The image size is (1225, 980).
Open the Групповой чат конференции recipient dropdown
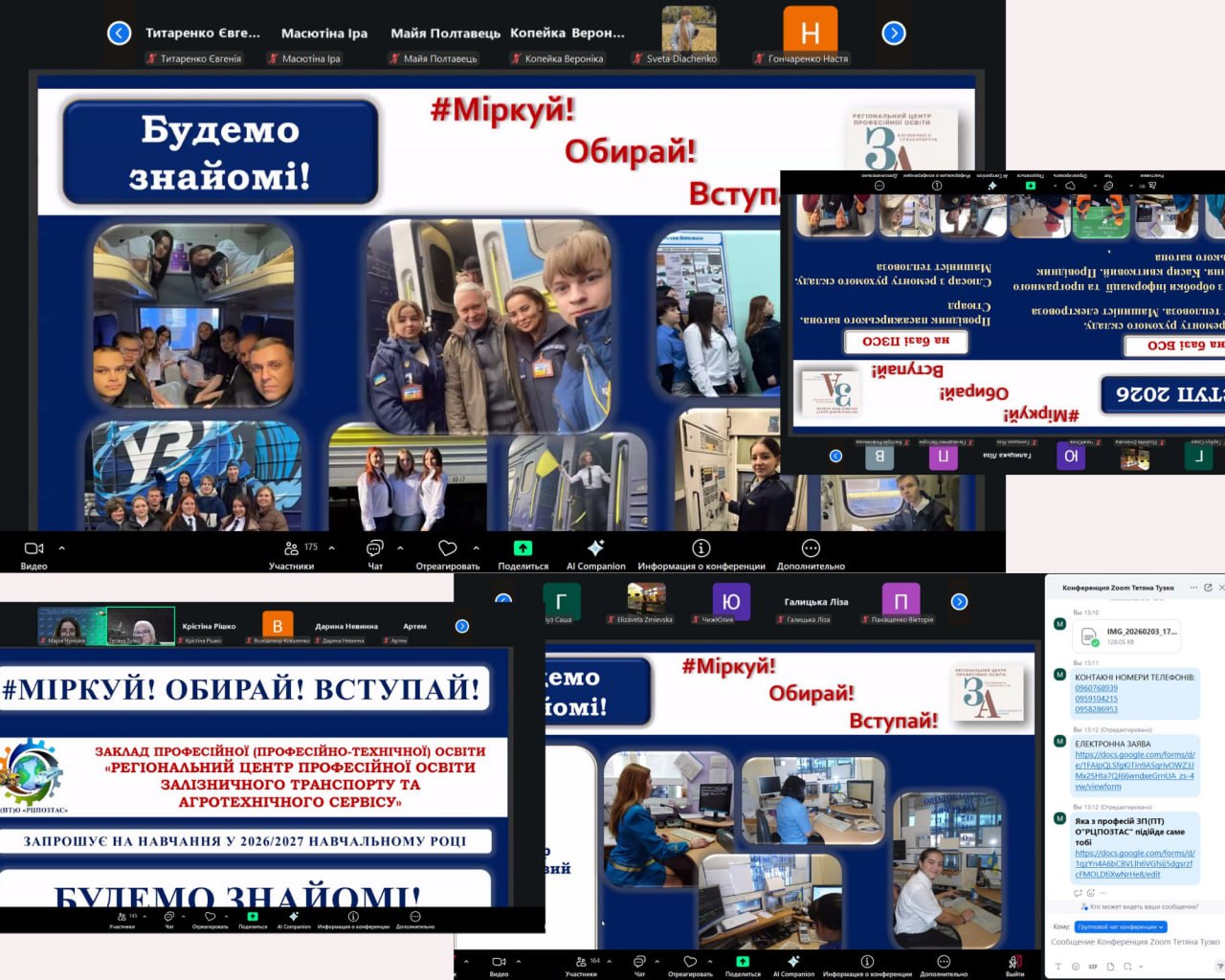tap(1121, 926)
